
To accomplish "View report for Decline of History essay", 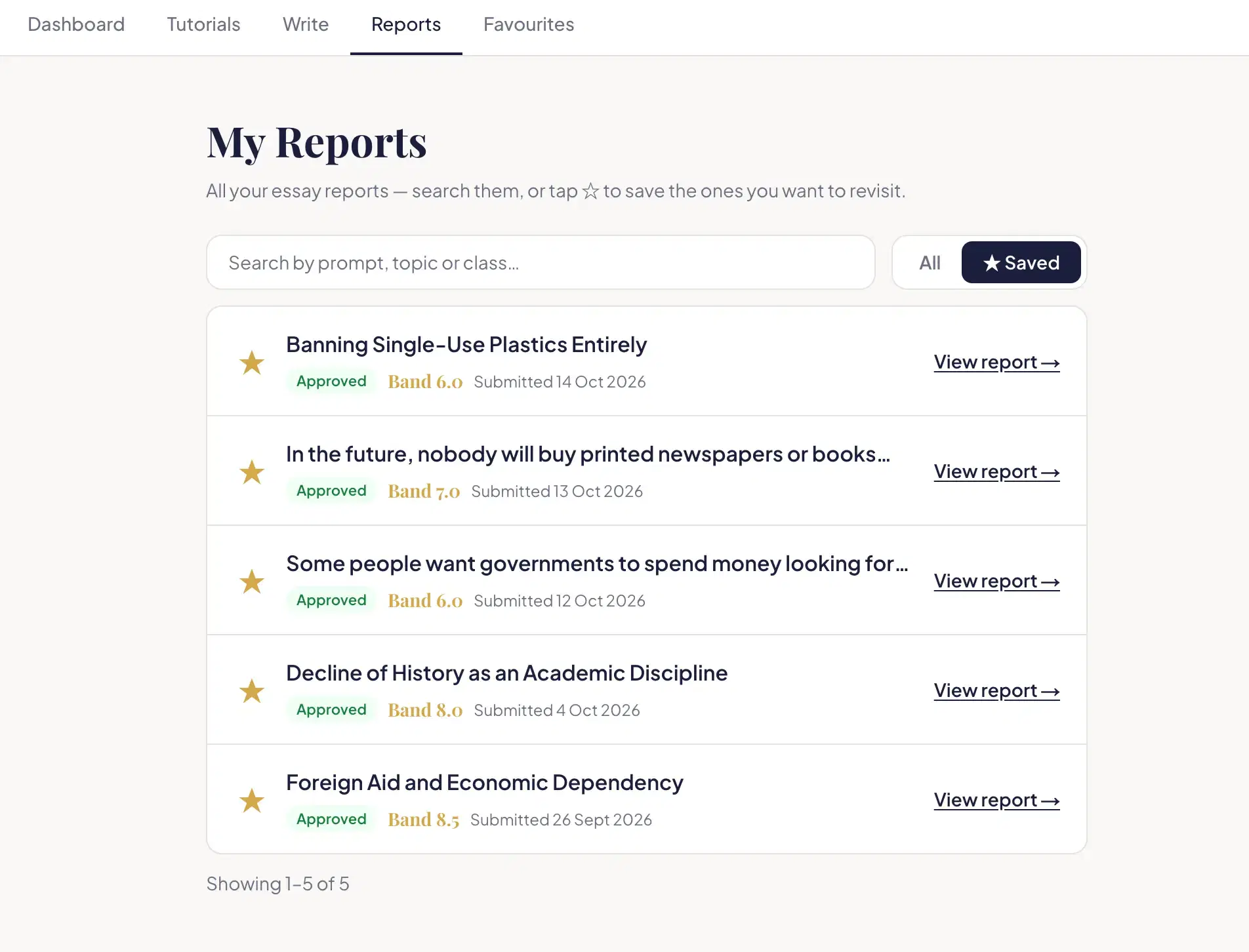I will pos(996,690).
